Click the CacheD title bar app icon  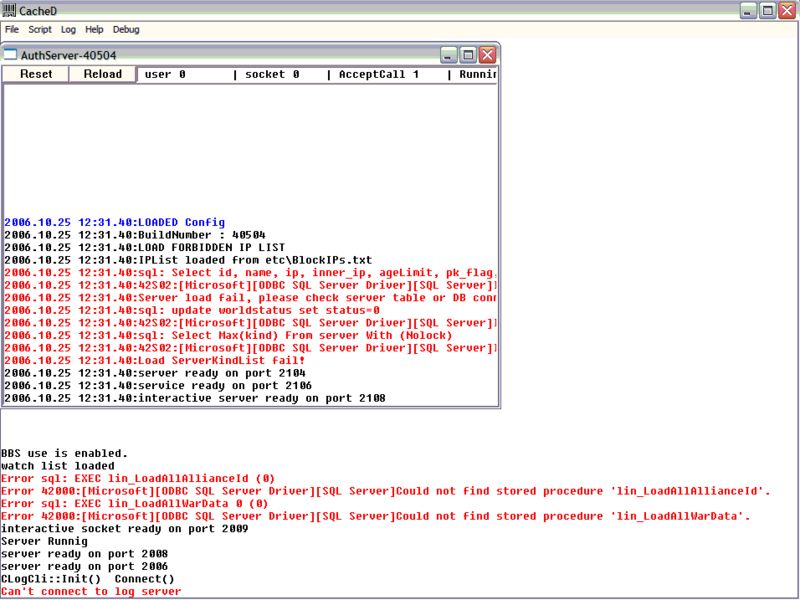coord(10,10)
